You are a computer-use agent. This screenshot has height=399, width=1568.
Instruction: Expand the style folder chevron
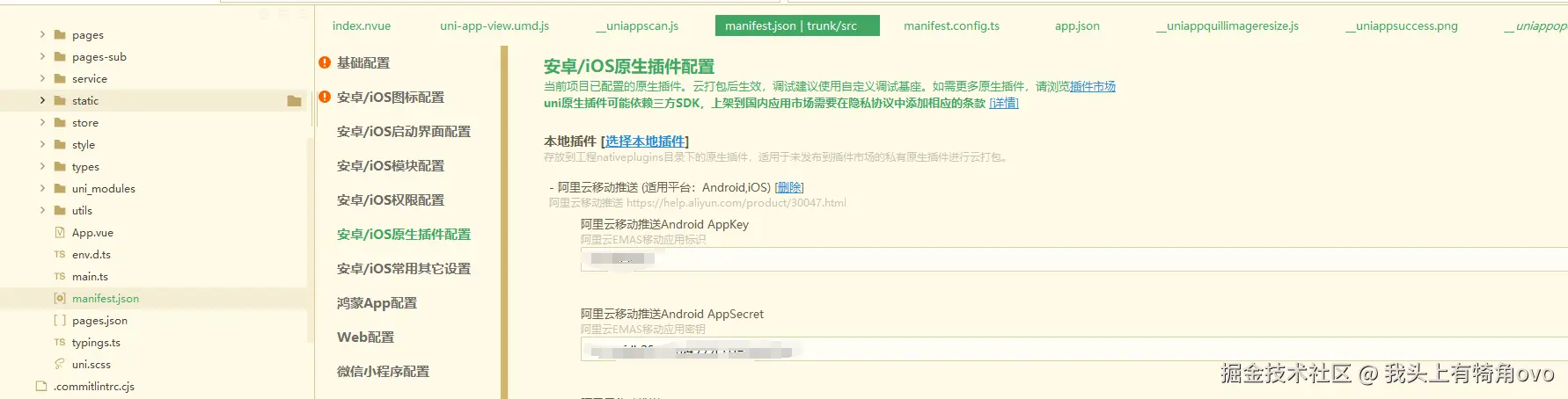pos(42,144)
